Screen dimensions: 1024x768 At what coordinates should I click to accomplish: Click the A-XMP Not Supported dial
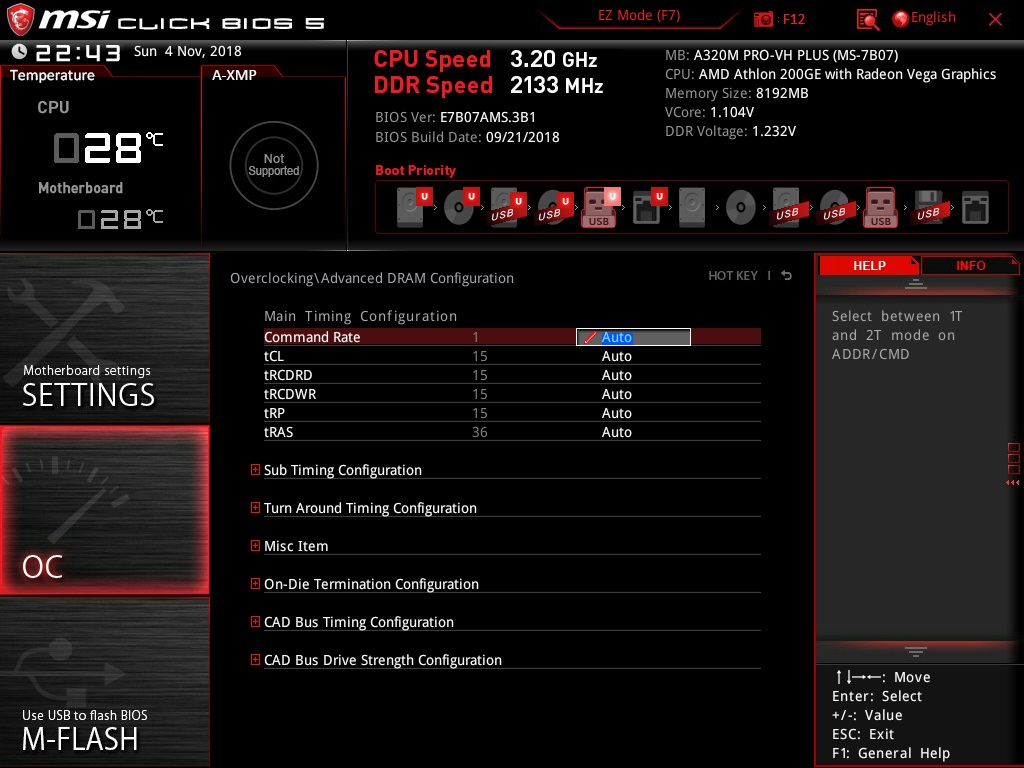click(274, 165)
